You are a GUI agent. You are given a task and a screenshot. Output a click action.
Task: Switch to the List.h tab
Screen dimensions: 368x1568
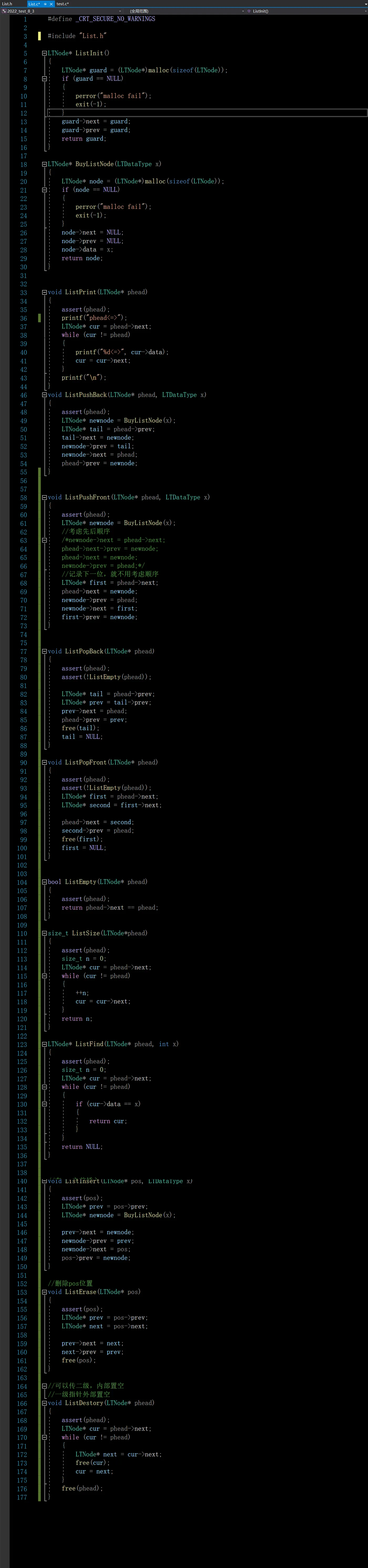point(7,4)
